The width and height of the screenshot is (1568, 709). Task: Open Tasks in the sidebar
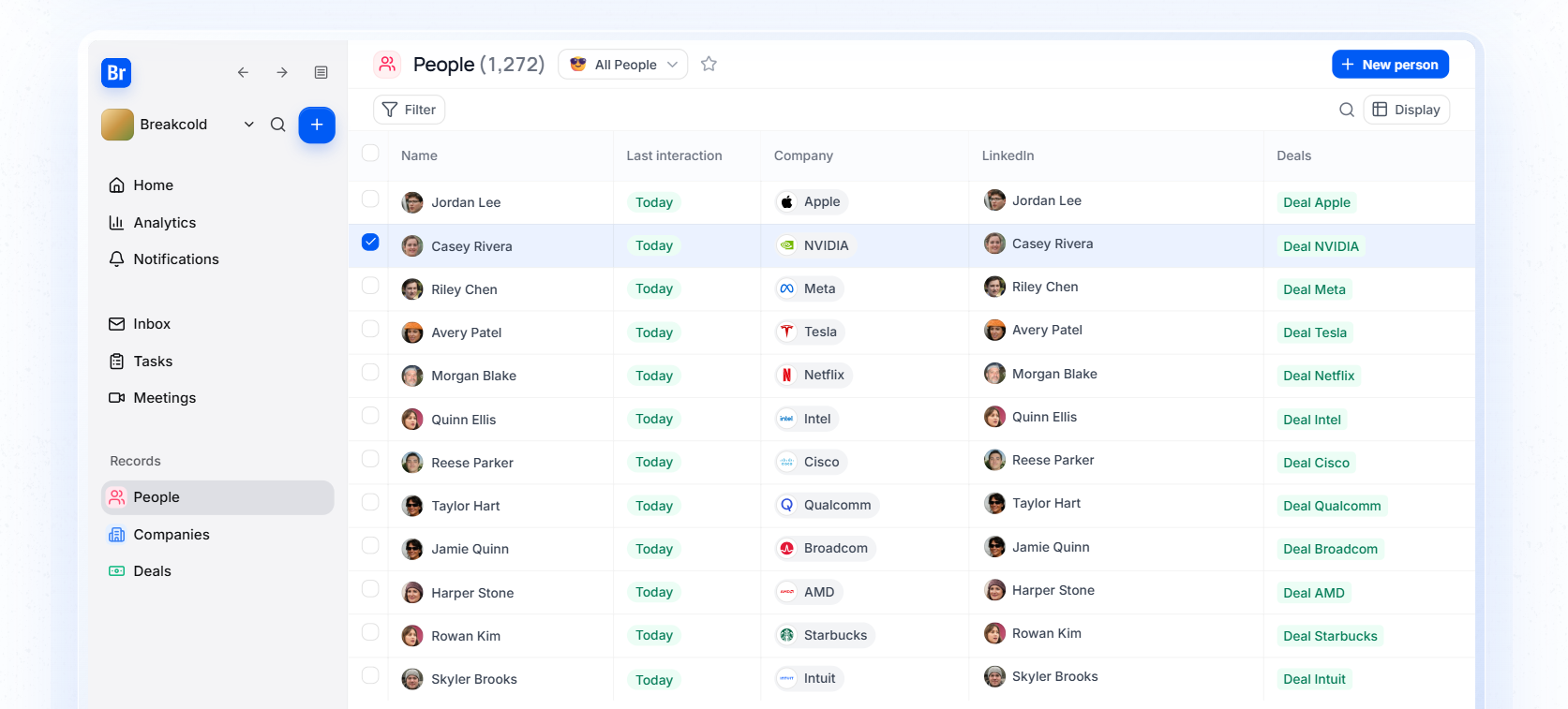coord(217,362)
